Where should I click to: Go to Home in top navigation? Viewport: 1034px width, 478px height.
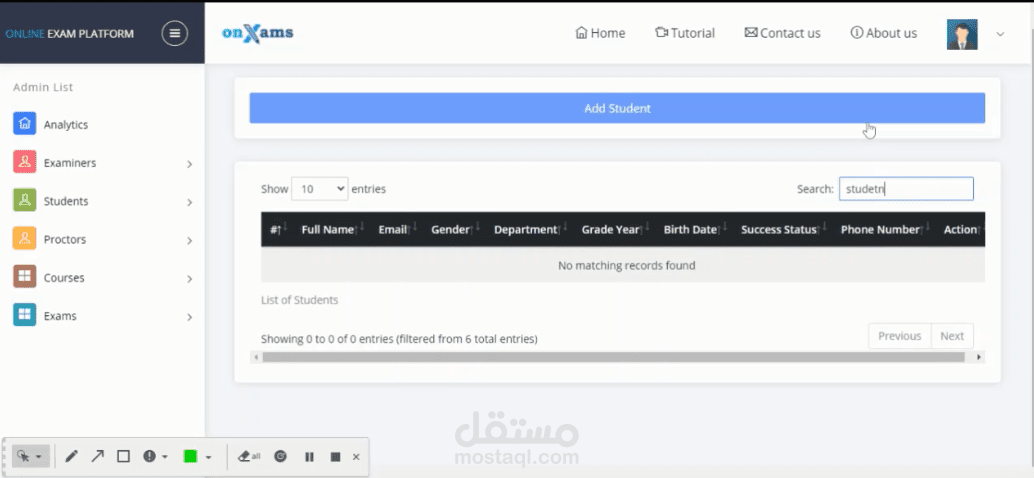click(x=600, y=33)
